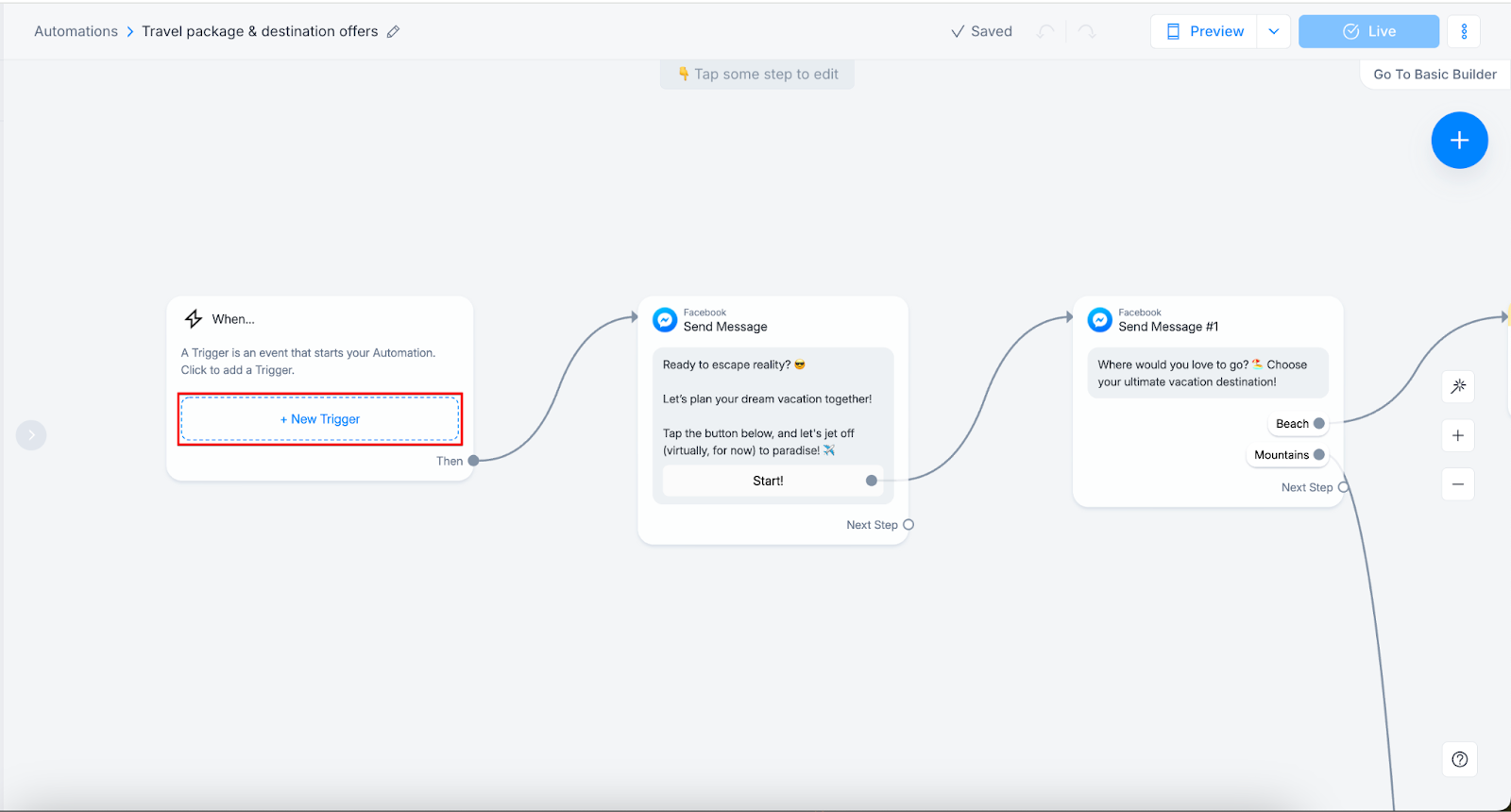Image resolution: width=1511 pixels, height=812 pixels.
Task: Zoom in with the plus icon
Action: pyautogui.click(x=1458, y=435)
